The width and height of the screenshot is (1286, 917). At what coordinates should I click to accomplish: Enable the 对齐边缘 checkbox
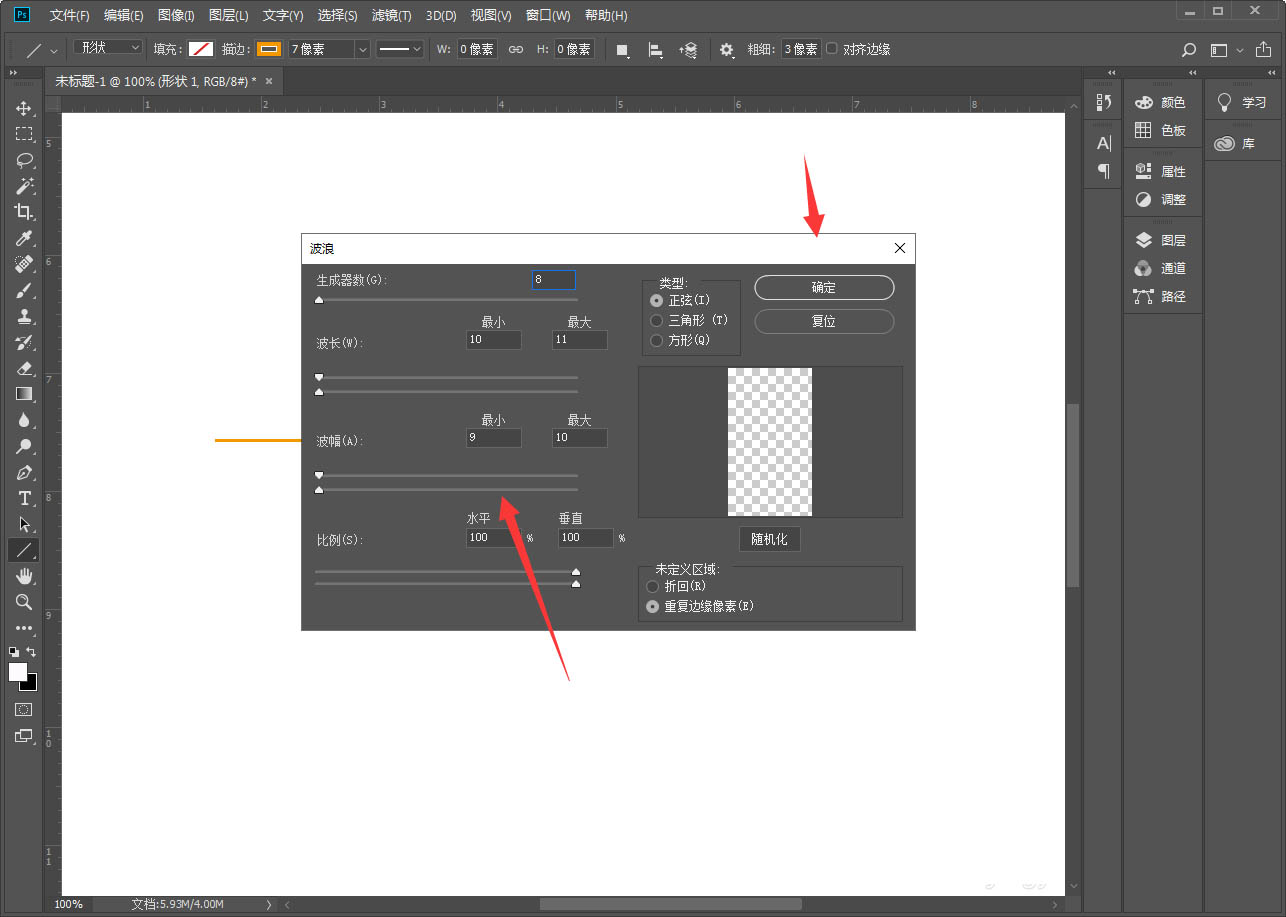point(832,49)
